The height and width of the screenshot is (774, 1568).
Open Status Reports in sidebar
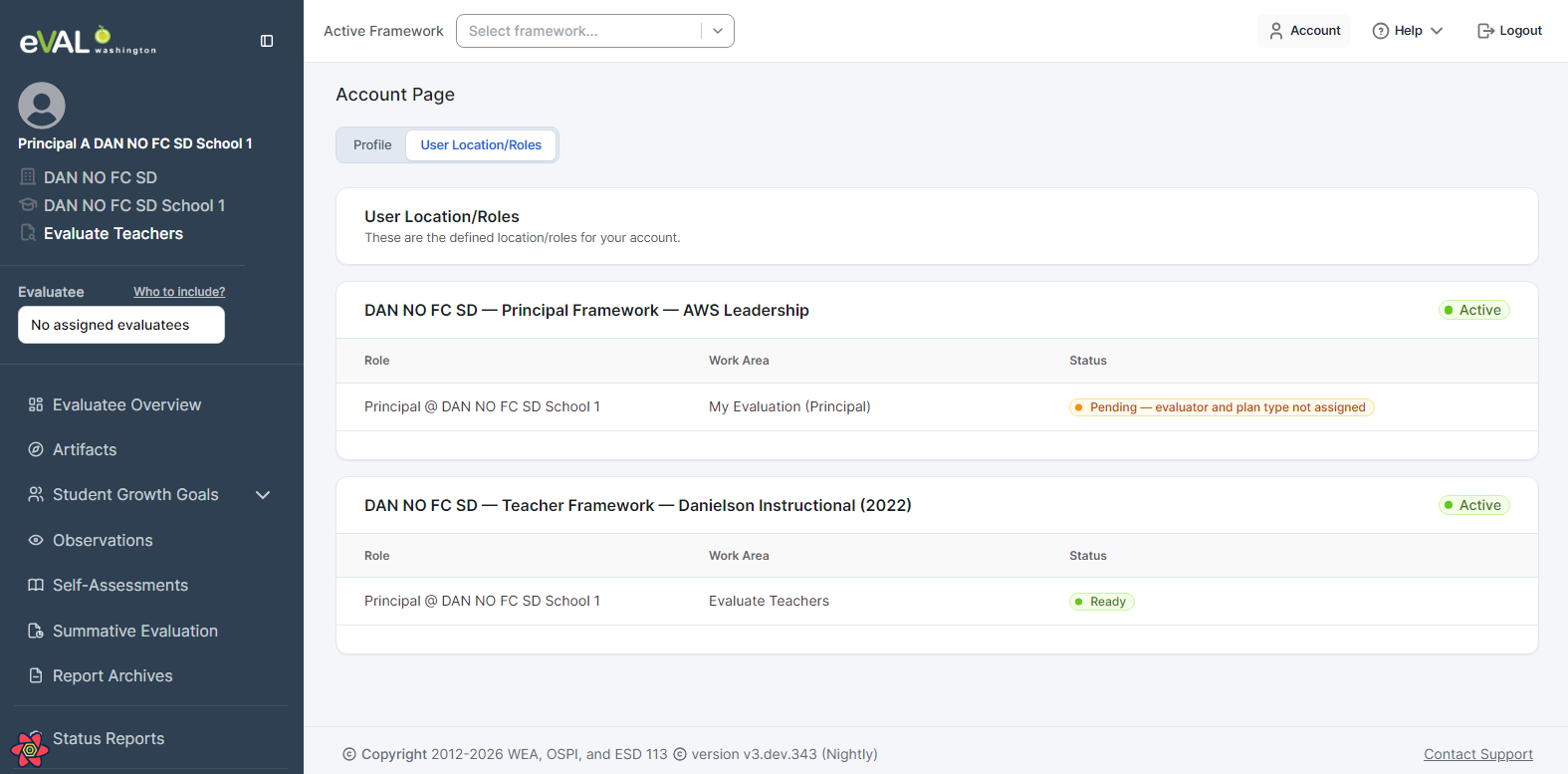[109, 738]
